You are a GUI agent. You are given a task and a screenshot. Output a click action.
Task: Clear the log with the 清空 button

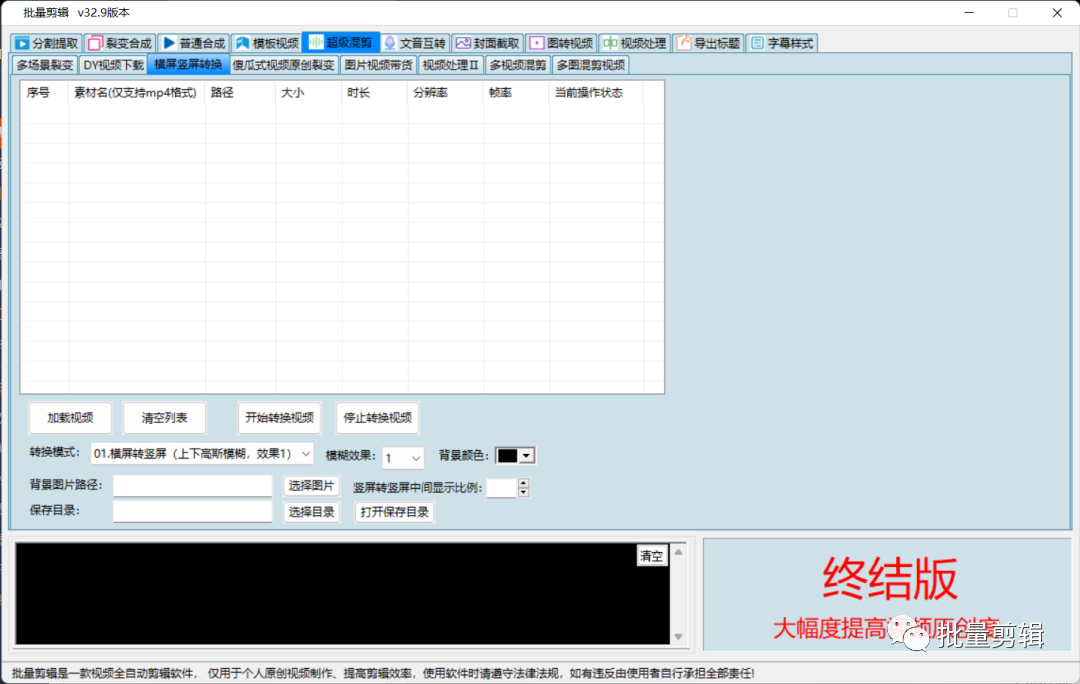(652, 556)
